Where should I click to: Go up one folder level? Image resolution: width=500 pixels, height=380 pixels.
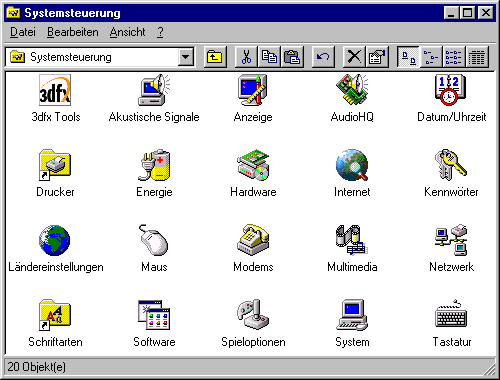[215, 57]
